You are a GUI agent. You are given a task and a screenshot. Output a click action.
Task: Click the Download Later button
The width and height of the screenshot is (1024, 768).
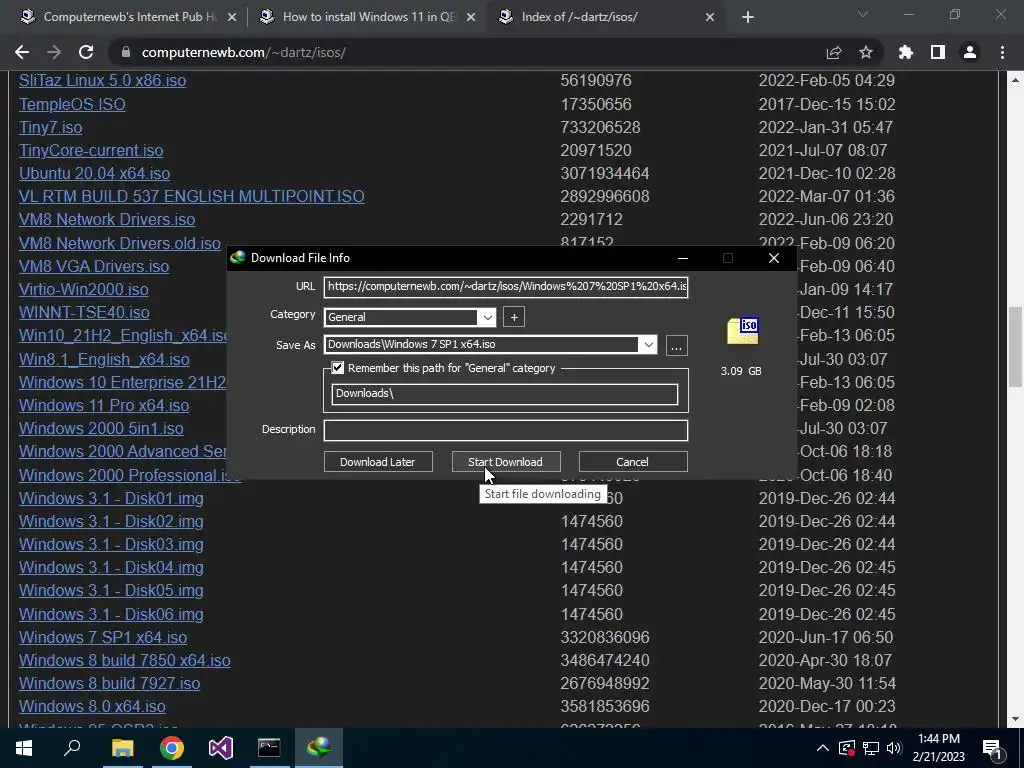coord(378,462)
